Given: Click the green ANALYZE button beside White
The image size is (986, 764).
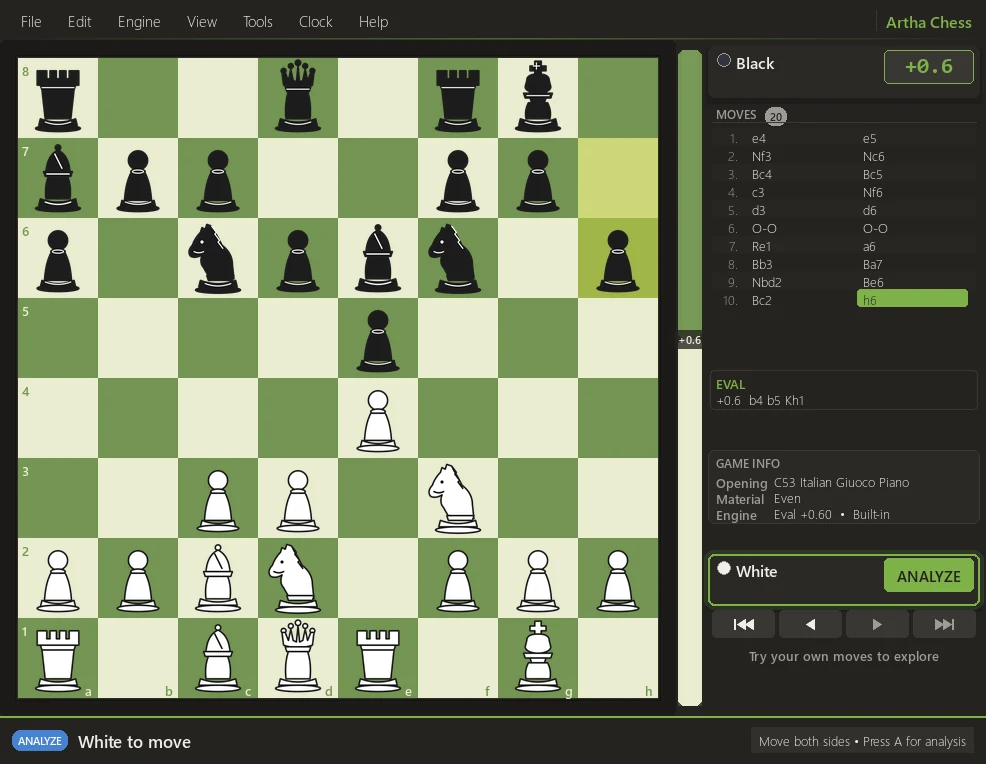Looking at the screenshot, I should [928, 576].
